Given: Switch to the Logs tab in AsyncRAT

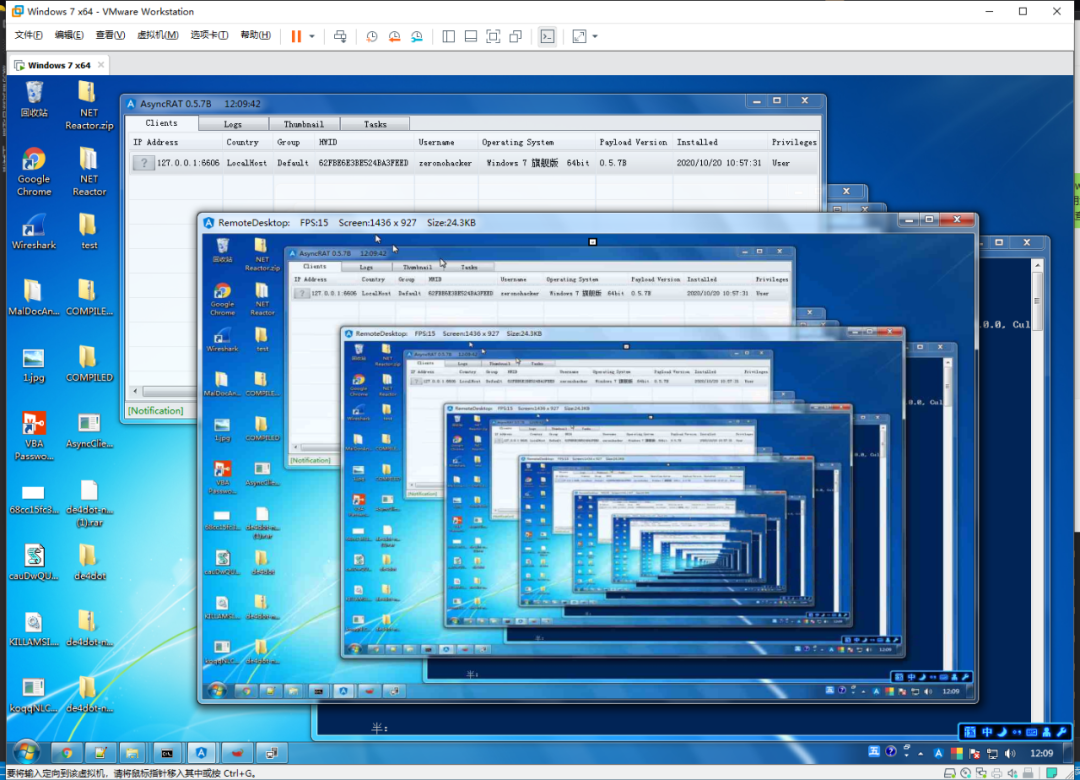Looking at the screenshot, I should (233, 124).
